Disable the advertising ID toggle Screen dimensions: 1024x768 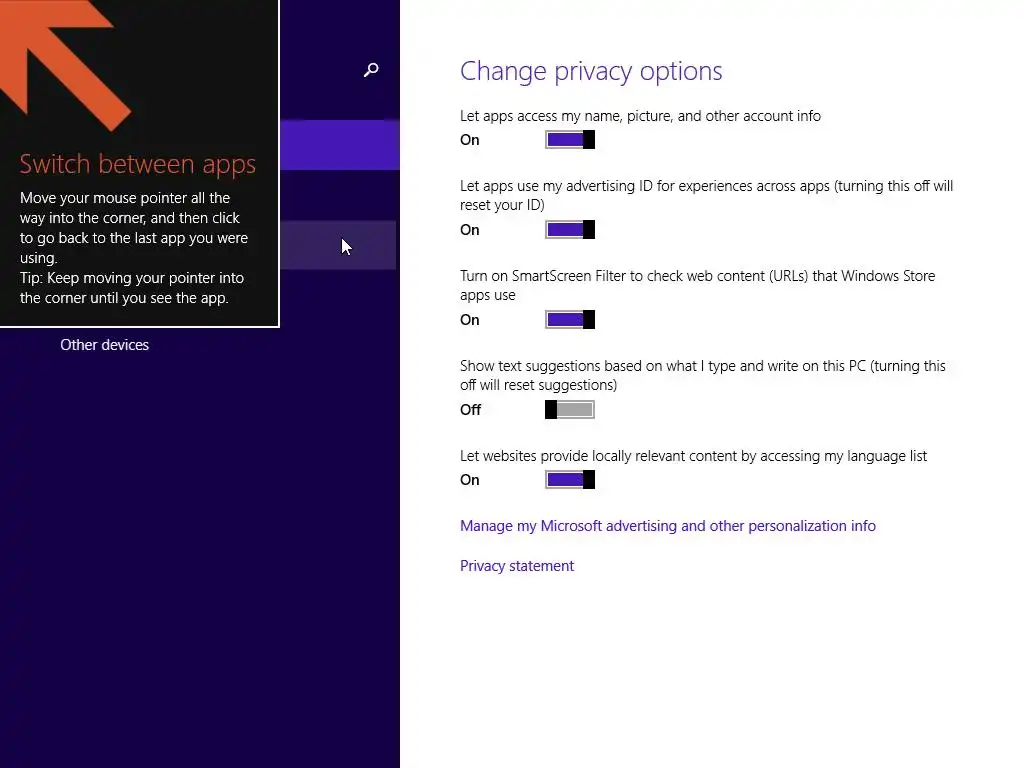pos(570,230)
